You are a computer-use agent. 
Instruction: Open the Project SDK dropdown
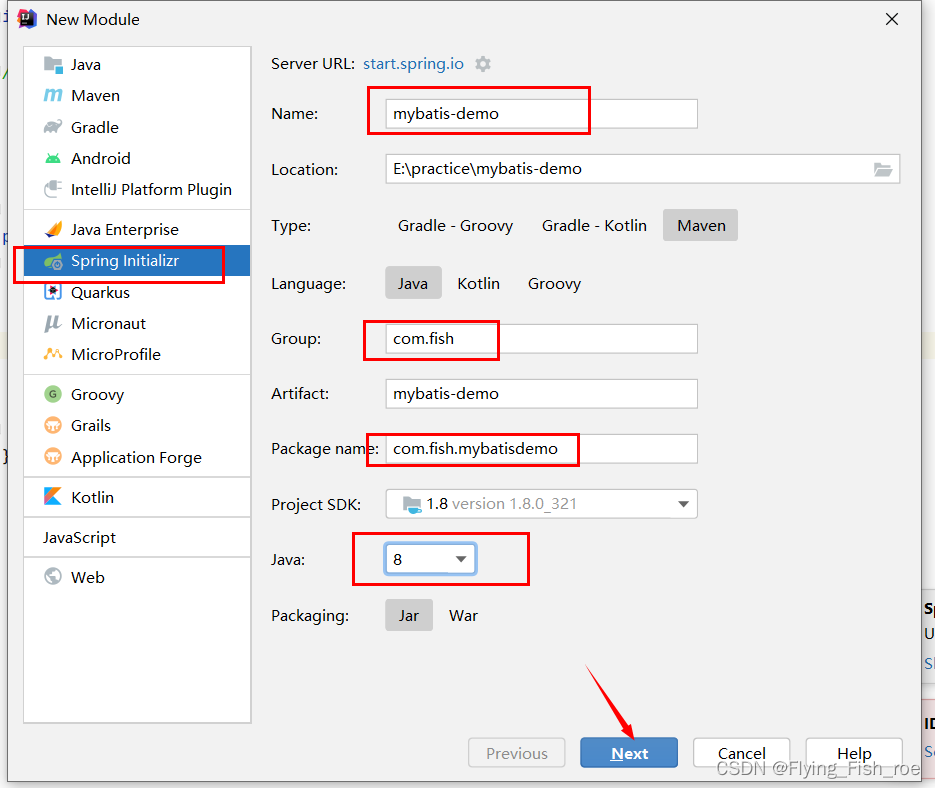[541, 504]
